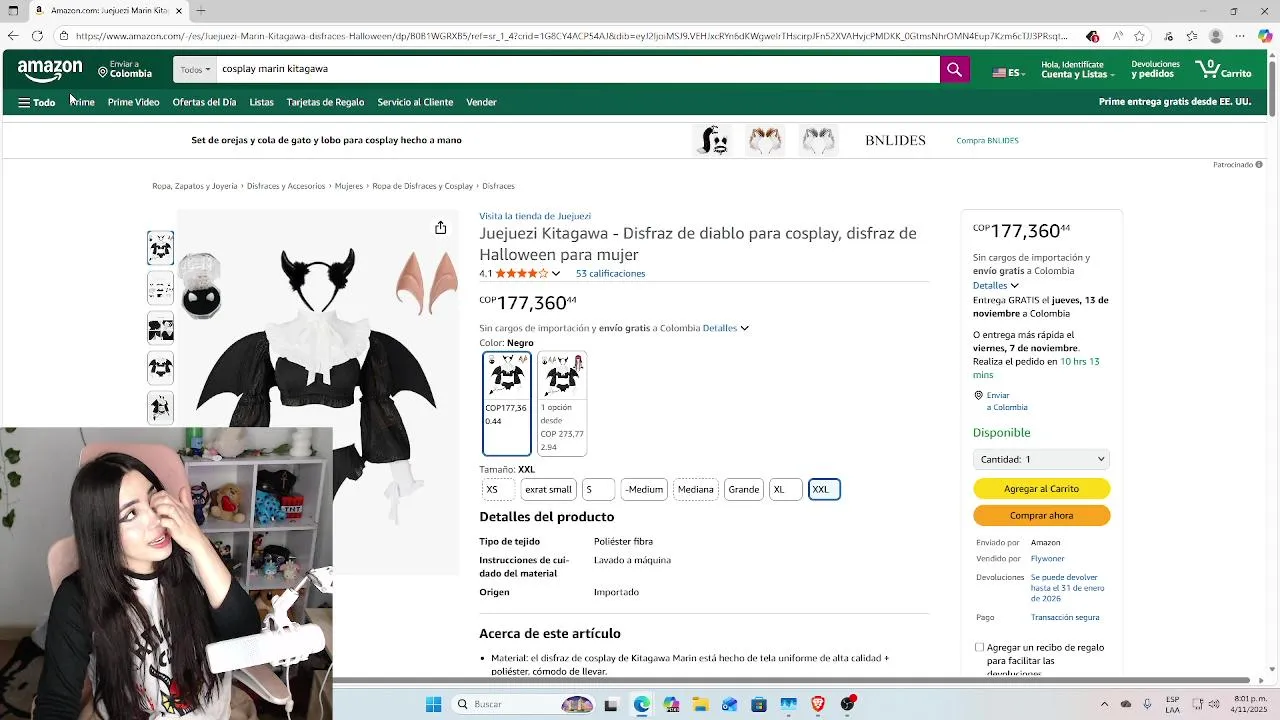Open Brave browser from taskbar
The width and height of the screenshot is (1280, 720).
(x=818, y=704)
